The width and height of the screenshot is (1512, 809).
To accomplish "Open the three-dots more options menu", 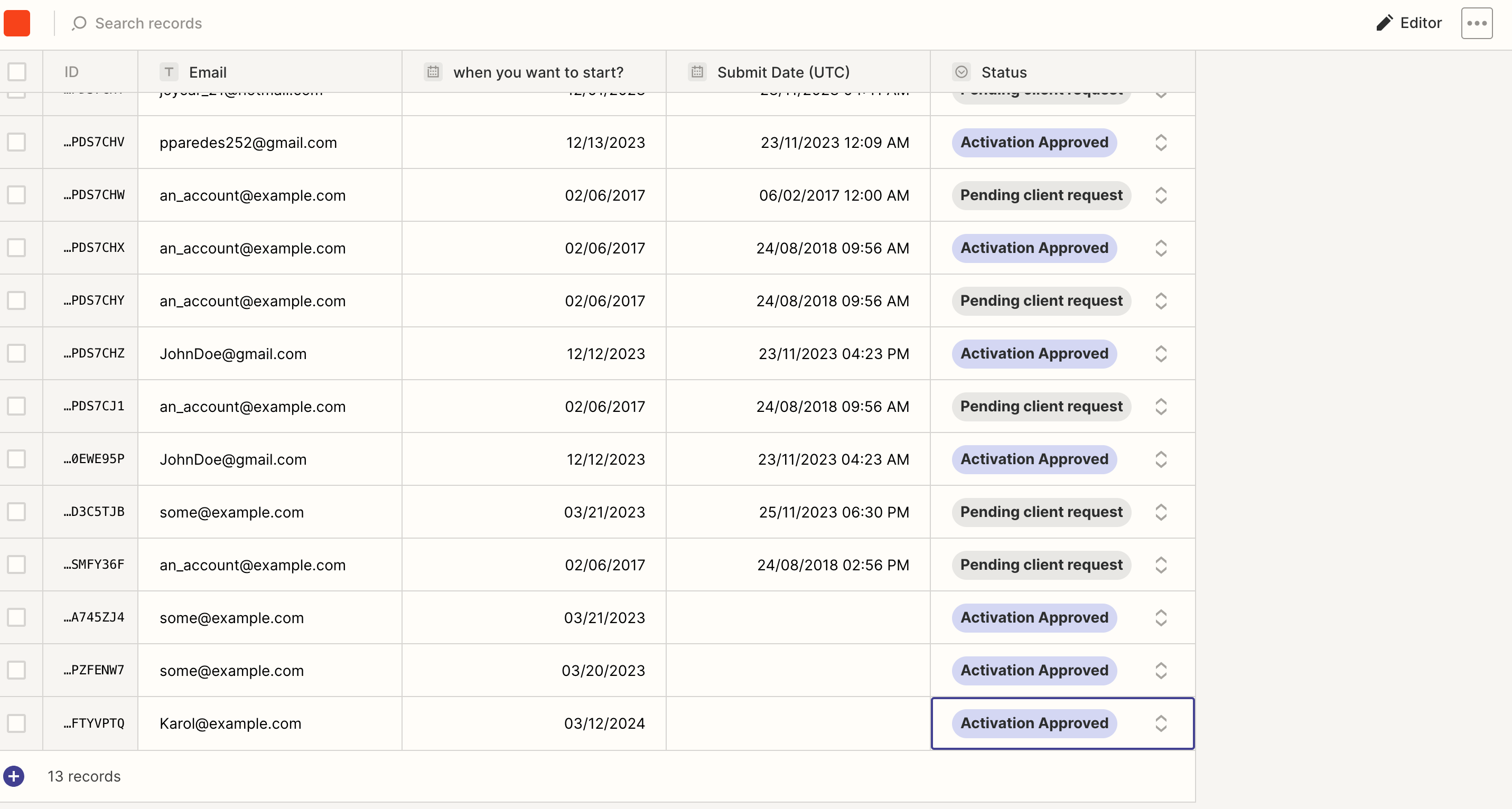I will (1476, 23).
